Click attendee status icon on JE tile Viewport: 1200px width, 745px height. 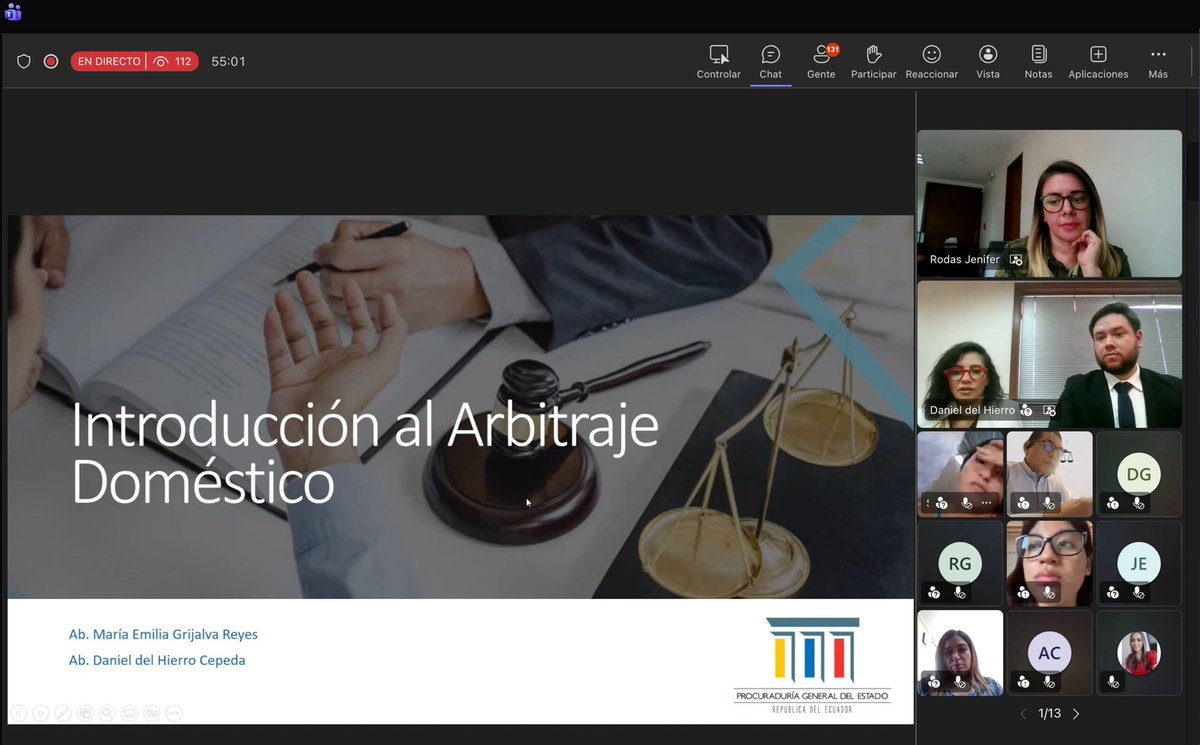click(x=1113, y=593)
